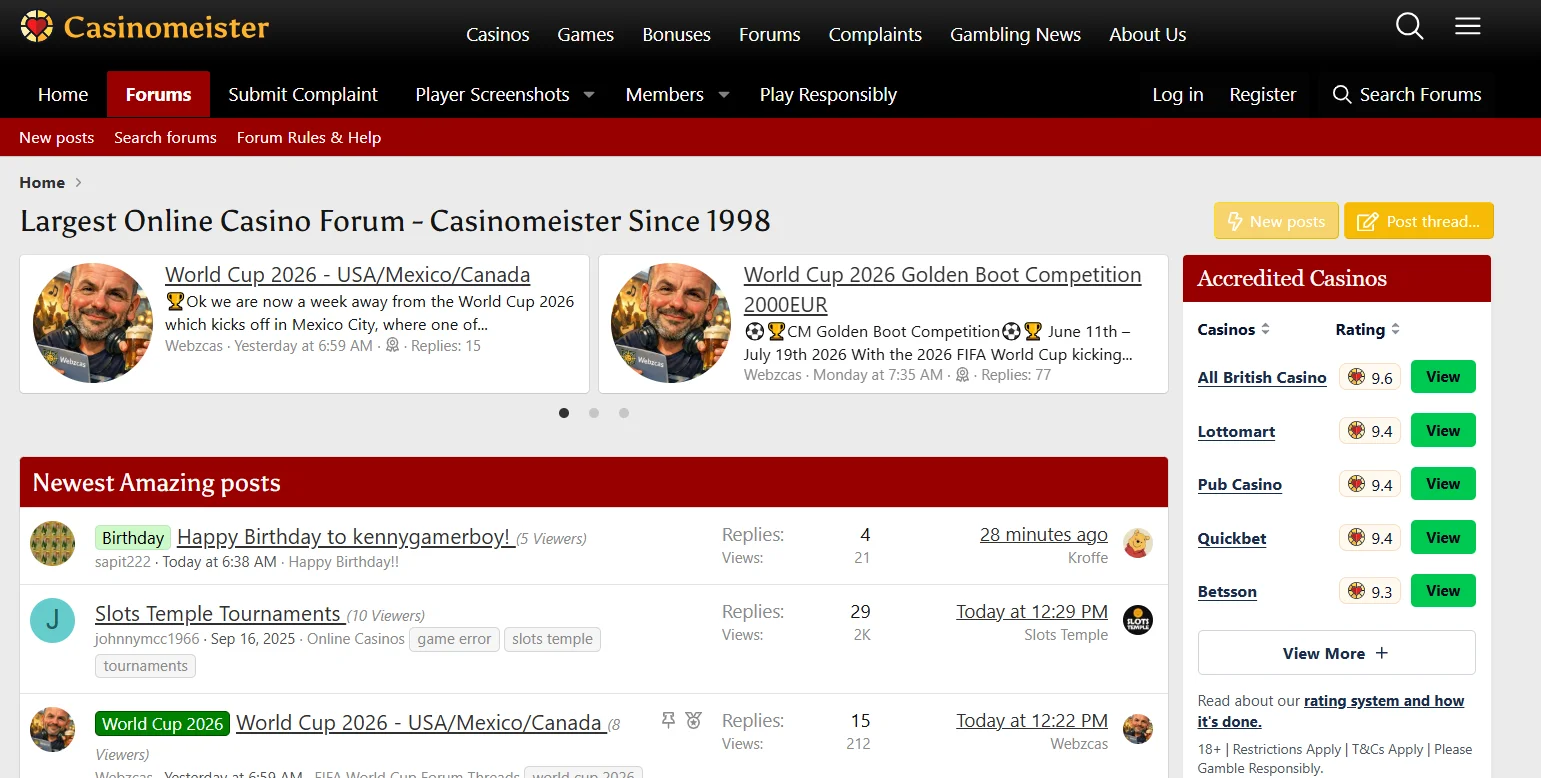Screen dimensions: 1541x778
Task: Open New posts sub-navigation link
Action: pos(56,137)
